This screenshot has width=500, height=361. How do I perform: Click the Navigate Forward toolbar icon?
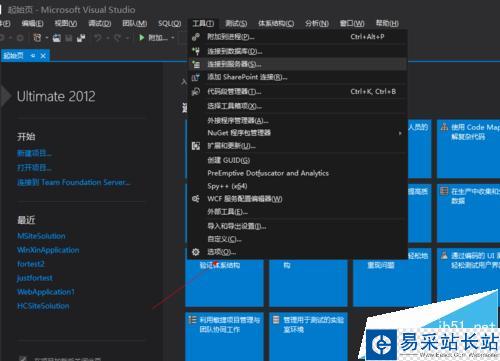tap(20, 38)
